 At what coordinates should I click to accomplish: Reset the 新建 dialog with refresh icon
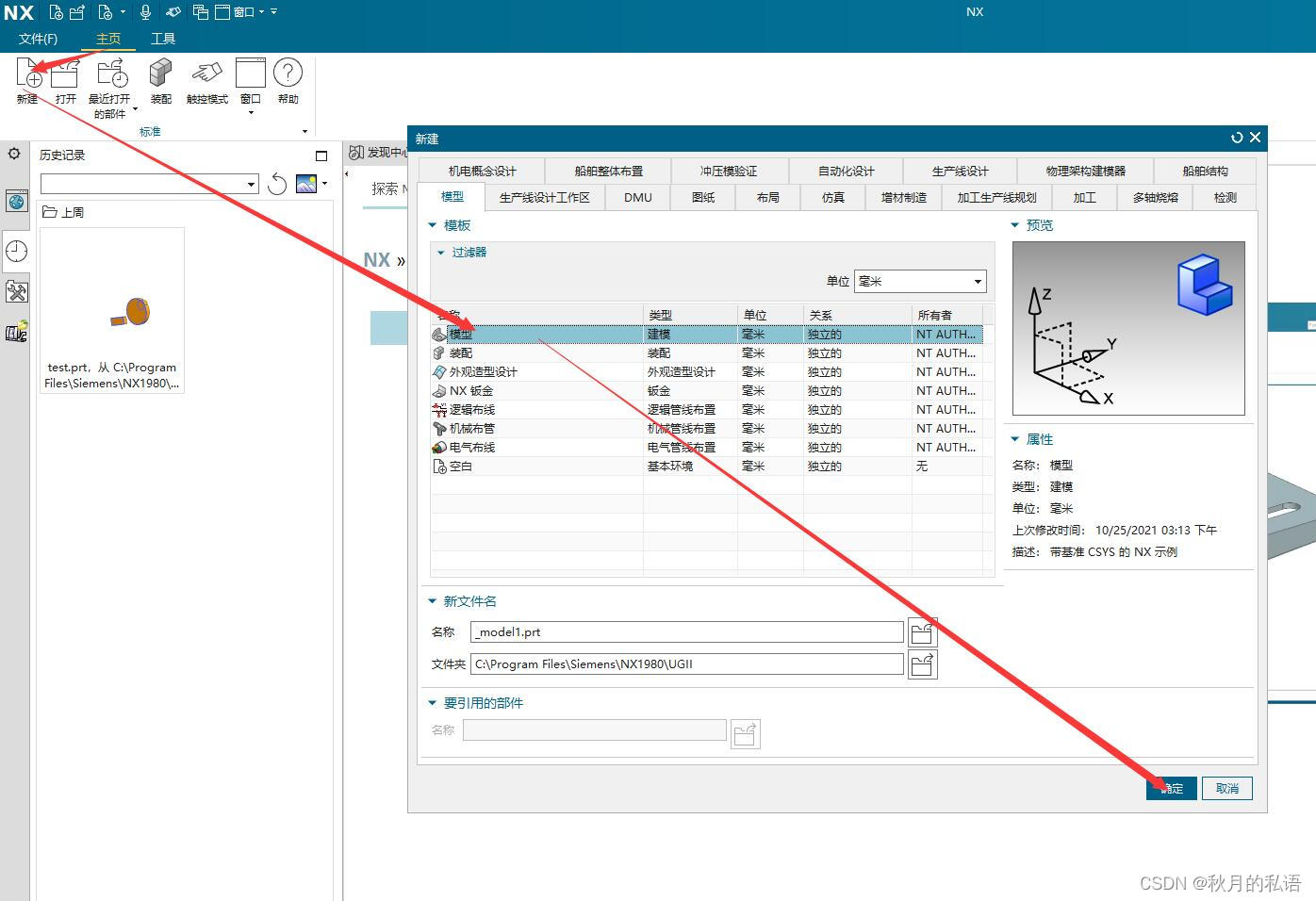click(1237, 138)
